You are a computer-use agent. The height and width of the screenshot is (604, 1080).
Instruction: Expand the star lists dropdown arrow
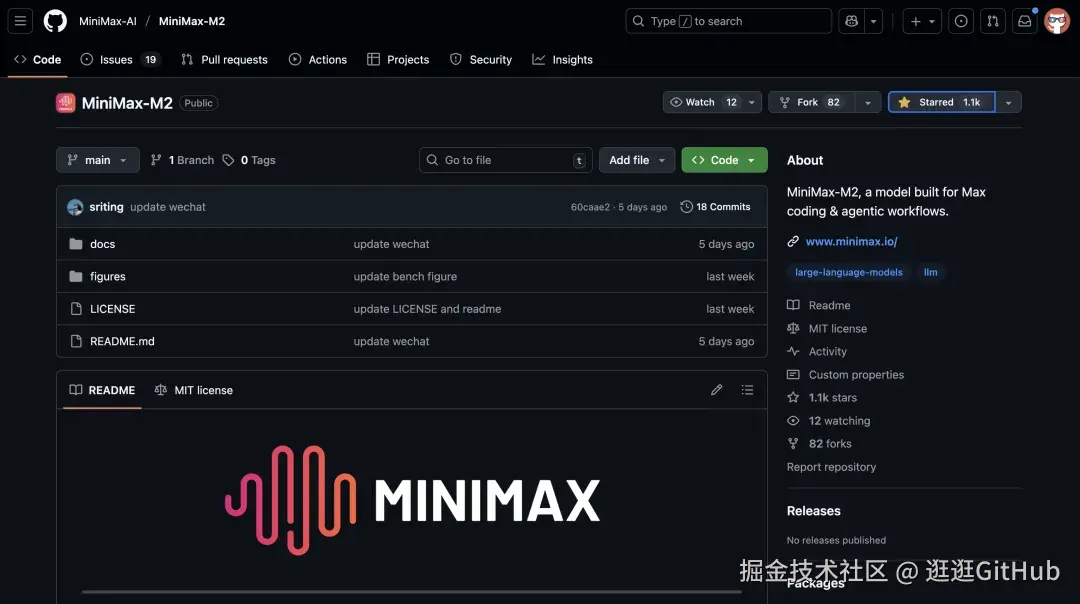(1008, 102)
